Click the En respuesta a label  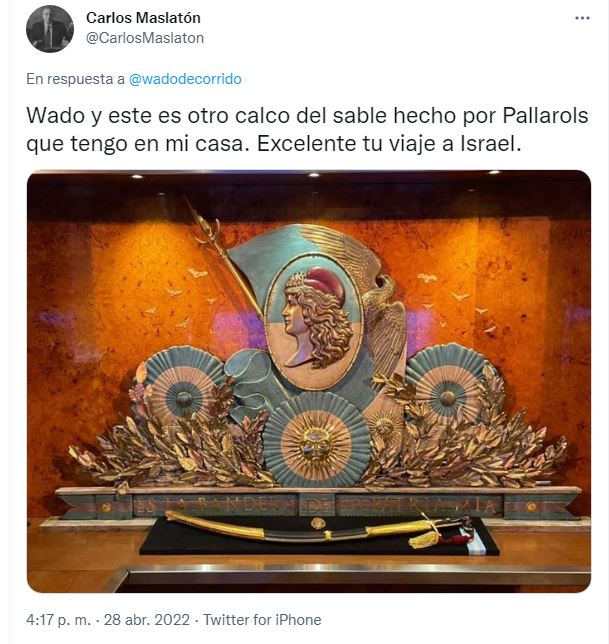click(76, 79)
